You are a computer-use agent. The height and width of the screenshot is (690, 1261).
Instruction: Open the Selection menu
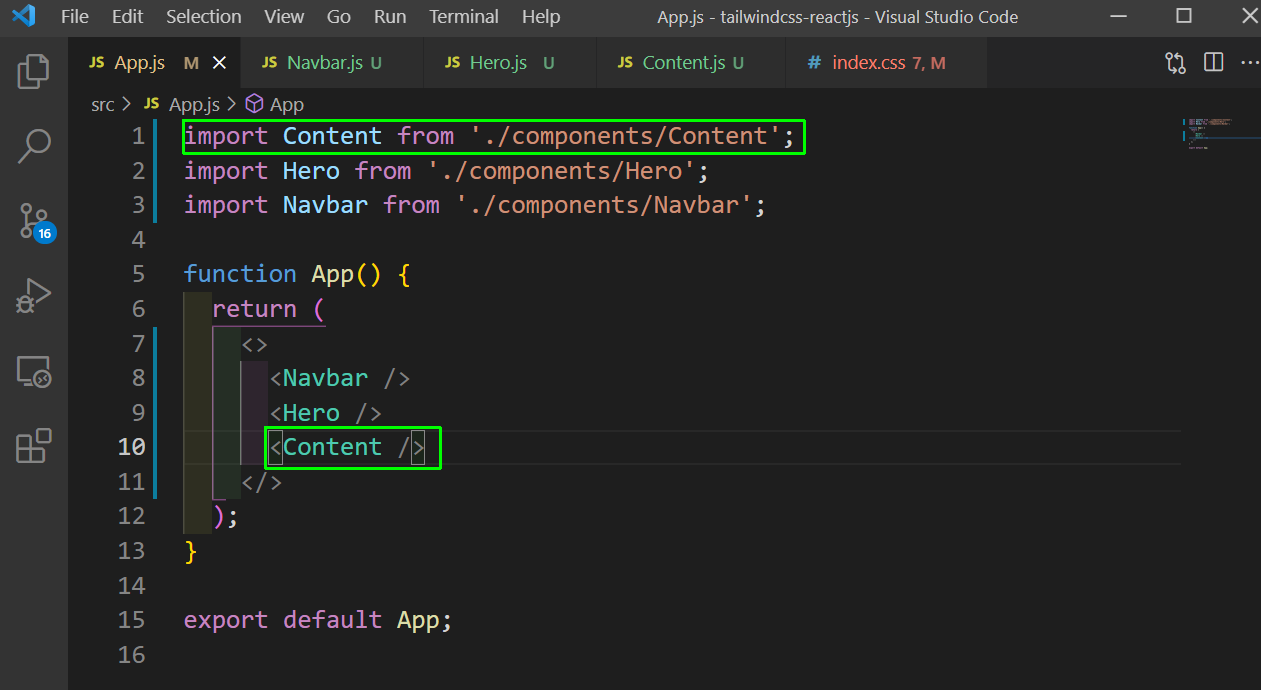click(204, 17)
